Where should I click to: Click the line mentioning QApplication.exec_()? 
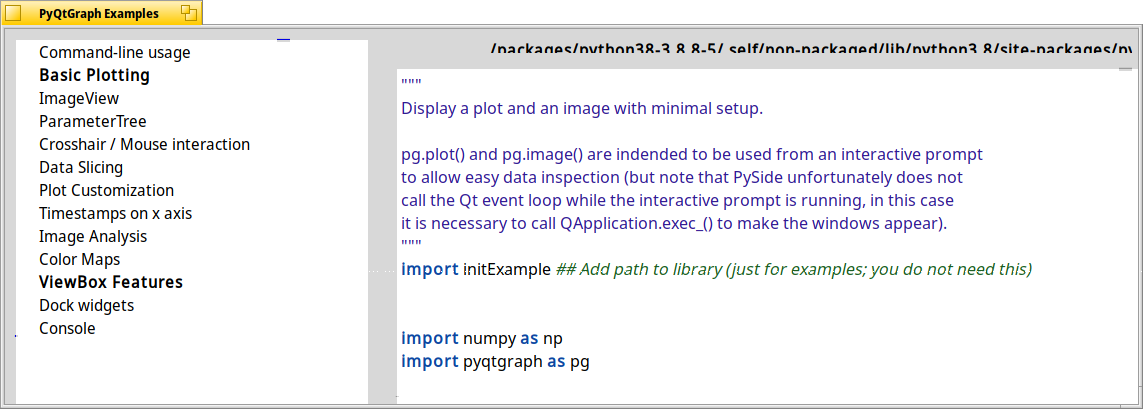[674, 224]
